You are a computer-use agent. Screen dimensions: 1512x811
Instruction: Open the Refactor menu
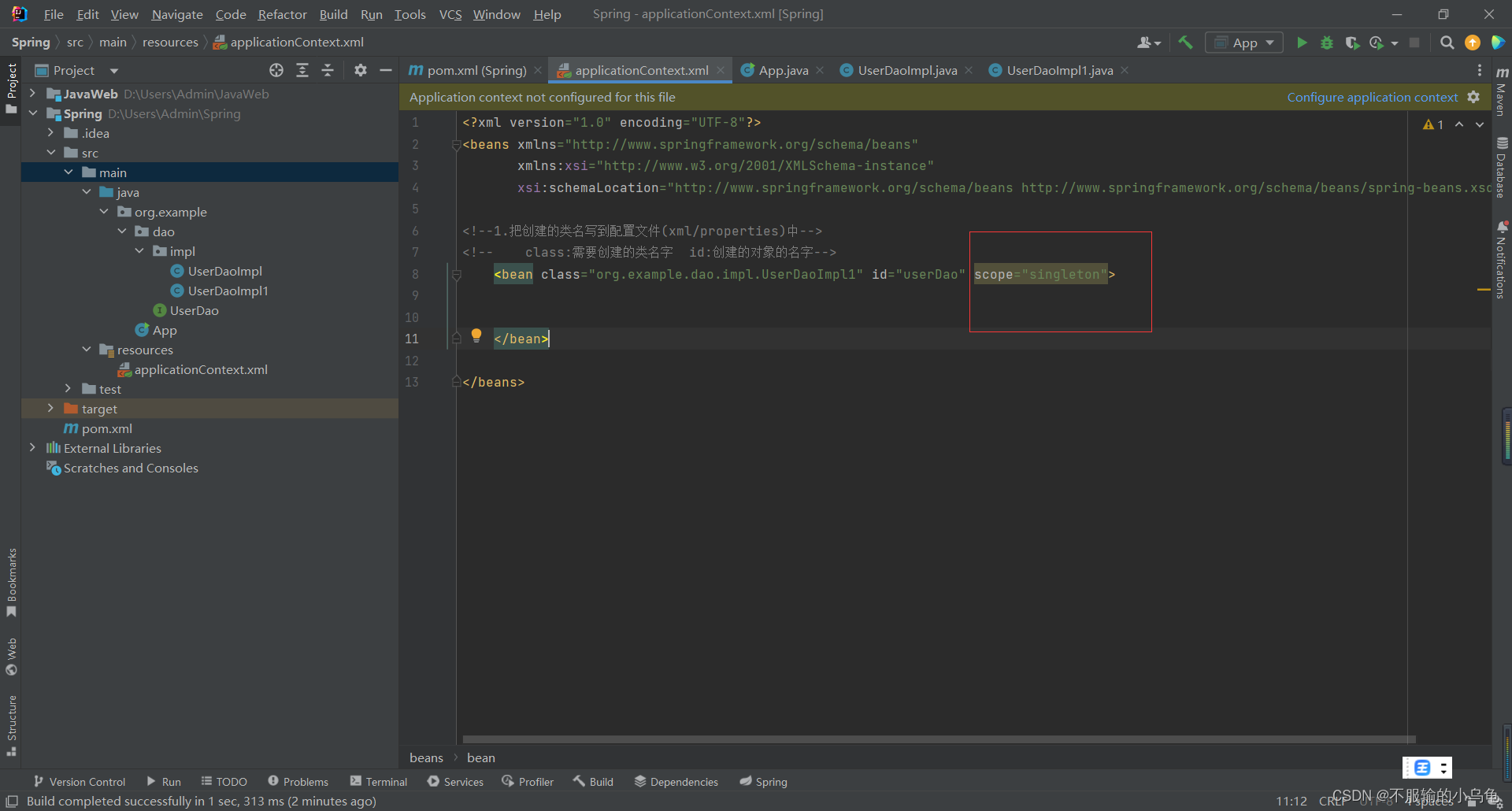click(x=282, y=14)
